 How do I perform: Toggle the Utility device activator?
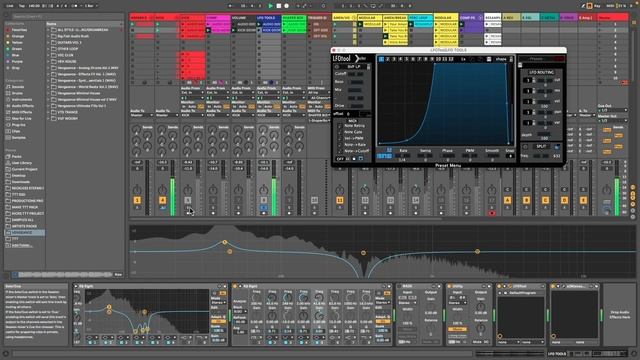(449, 287)
